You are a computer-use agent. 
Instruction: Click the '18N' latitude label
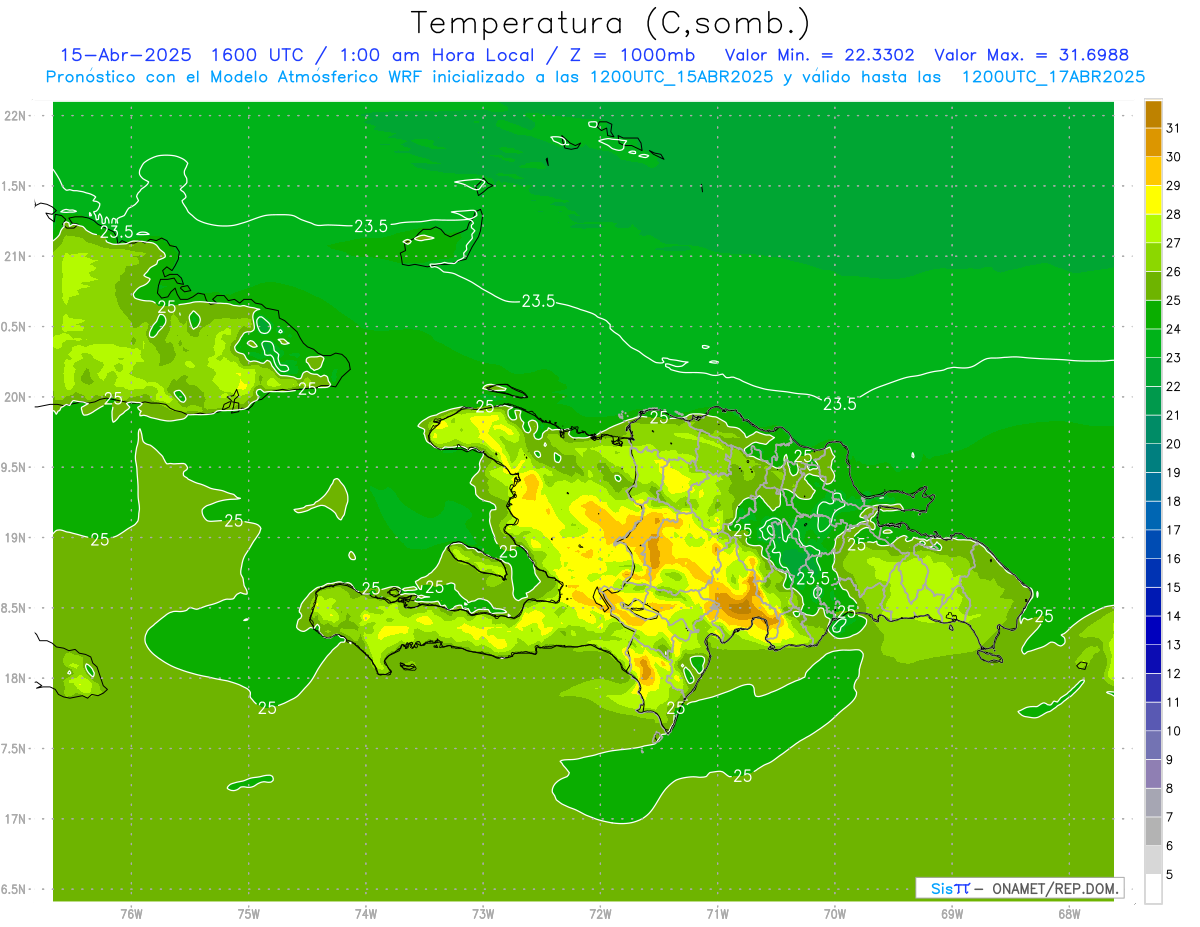tap(15, 679)
